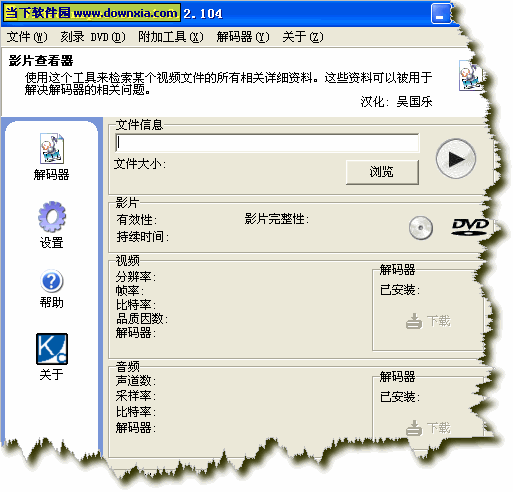The height and width of the screenshot is (492, 513).
Task: Click the 帧率 label
Action: (130, 291)
